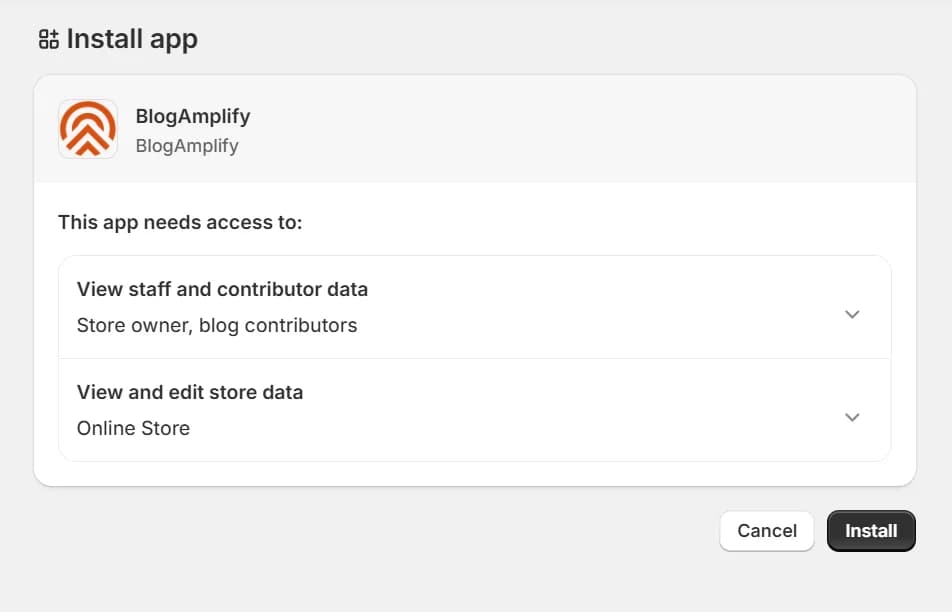
Task: Click the View and edit store data card
Action: [475, 410]
